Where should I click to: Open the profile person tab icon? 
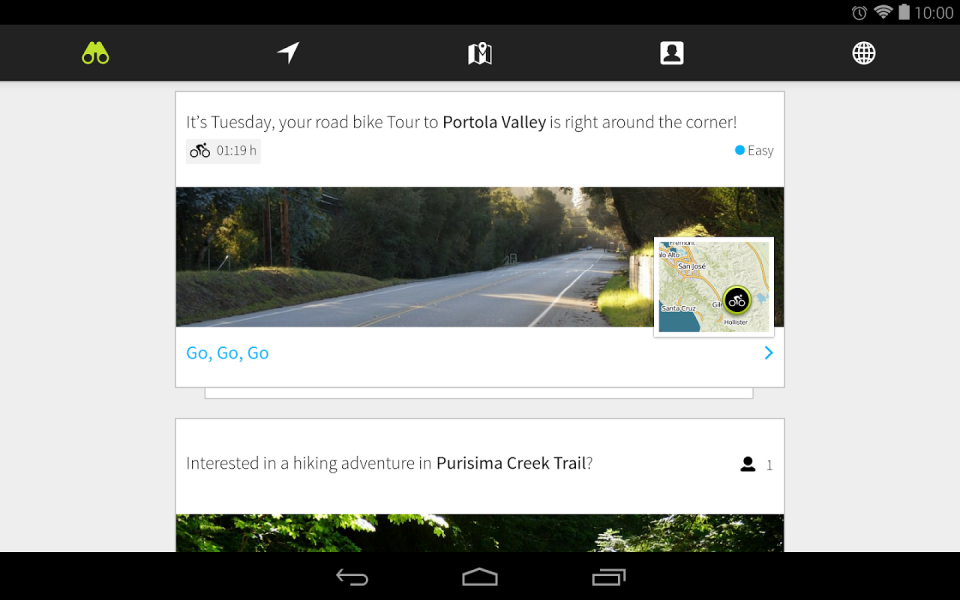[672, 53]
